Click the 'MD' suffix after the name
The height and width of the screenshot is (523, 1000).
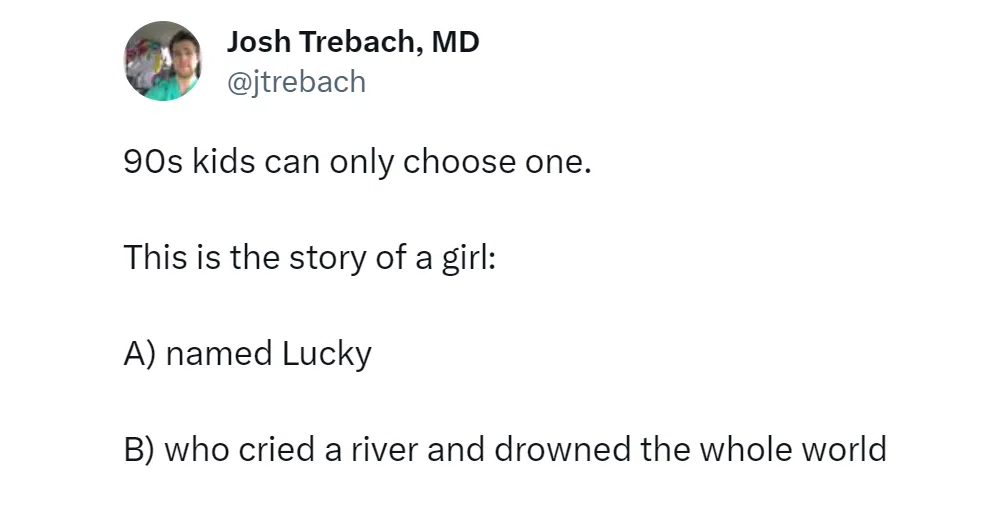(455, 42)
